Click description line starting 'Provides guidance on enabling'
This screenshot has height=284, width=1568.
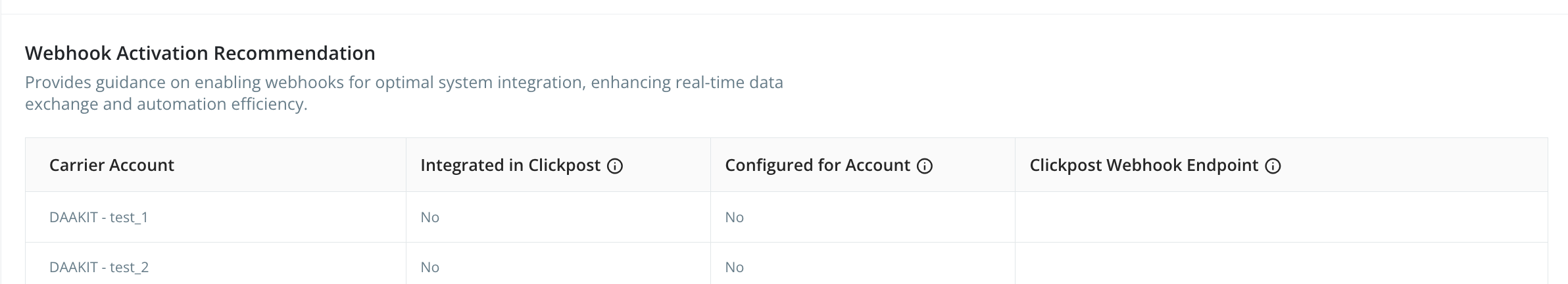point(404,83)
